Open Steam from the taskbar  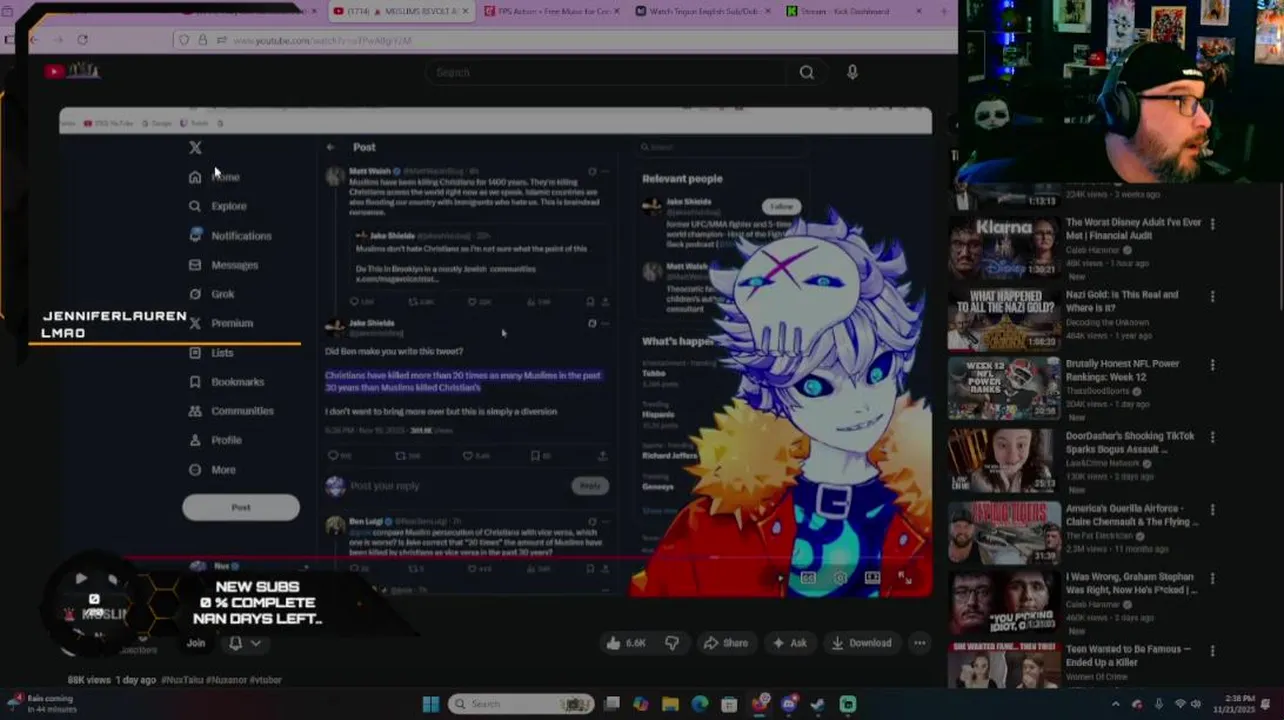[818, 704]
